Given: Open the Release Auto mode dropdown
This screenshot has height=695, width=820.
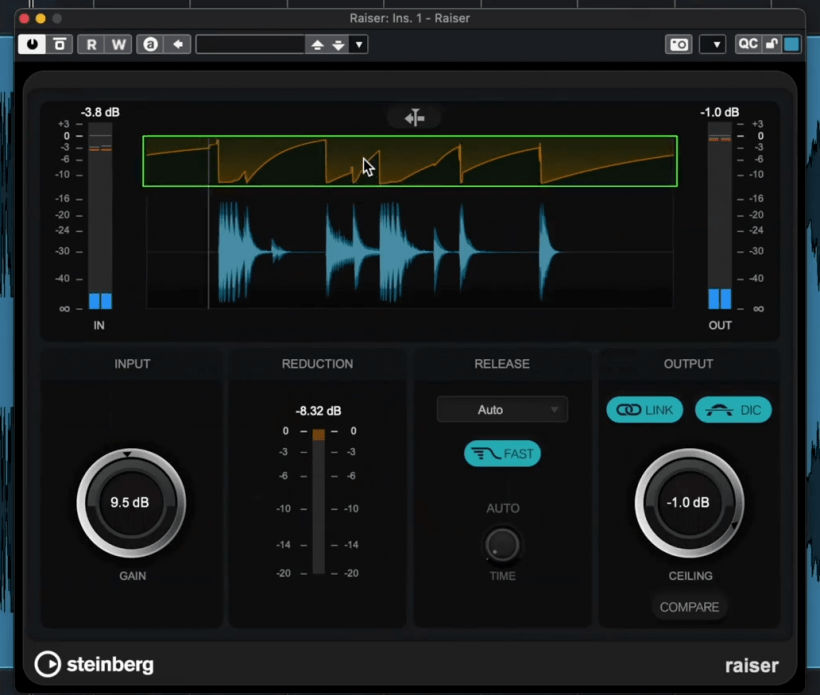Looking at the screenshot, I should pyautogui.click(x=502, y=409).
